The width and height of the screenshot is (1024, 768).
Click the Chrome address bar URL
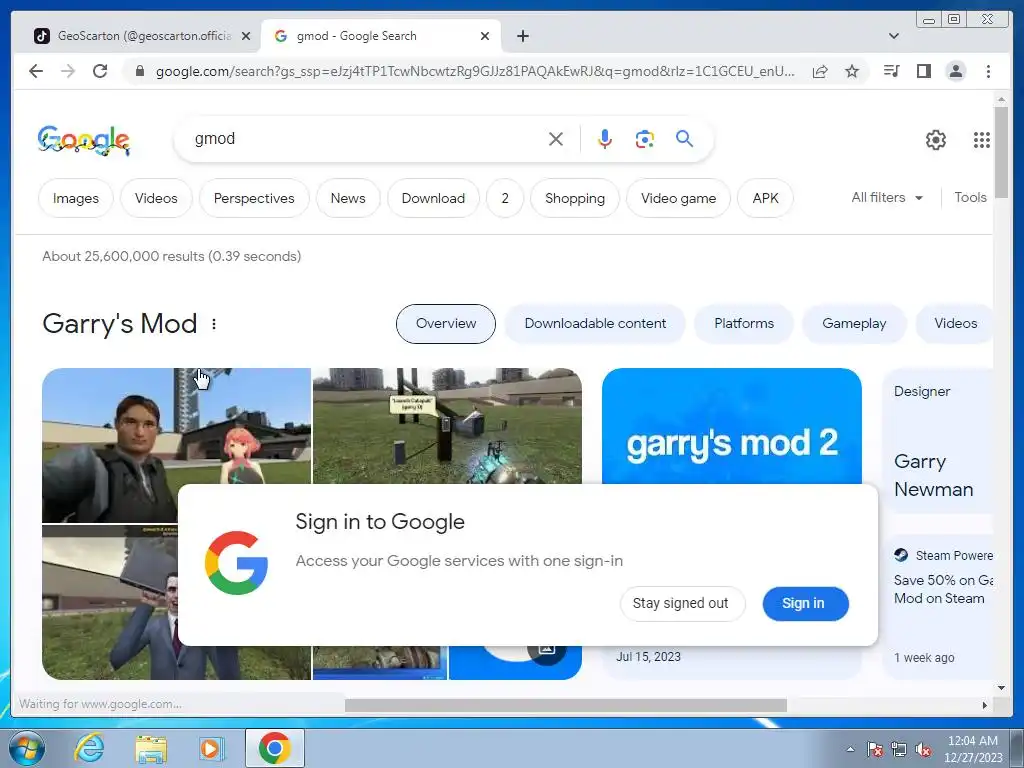tap(475, 71)
